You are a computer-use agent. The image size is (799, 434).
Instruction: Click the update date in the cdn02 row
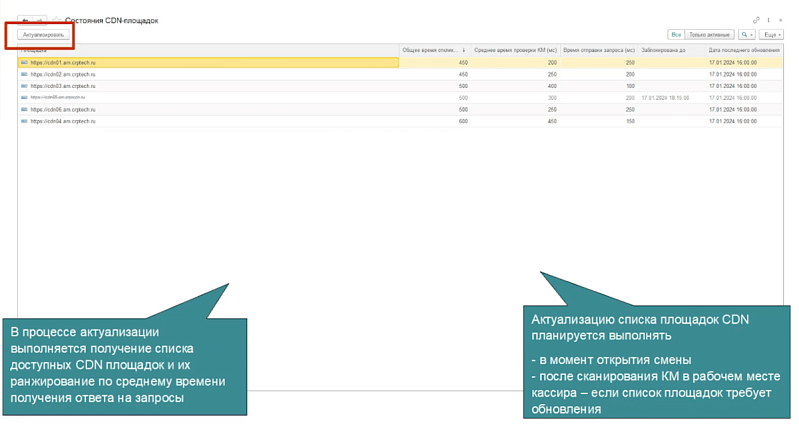pos(733,74)
